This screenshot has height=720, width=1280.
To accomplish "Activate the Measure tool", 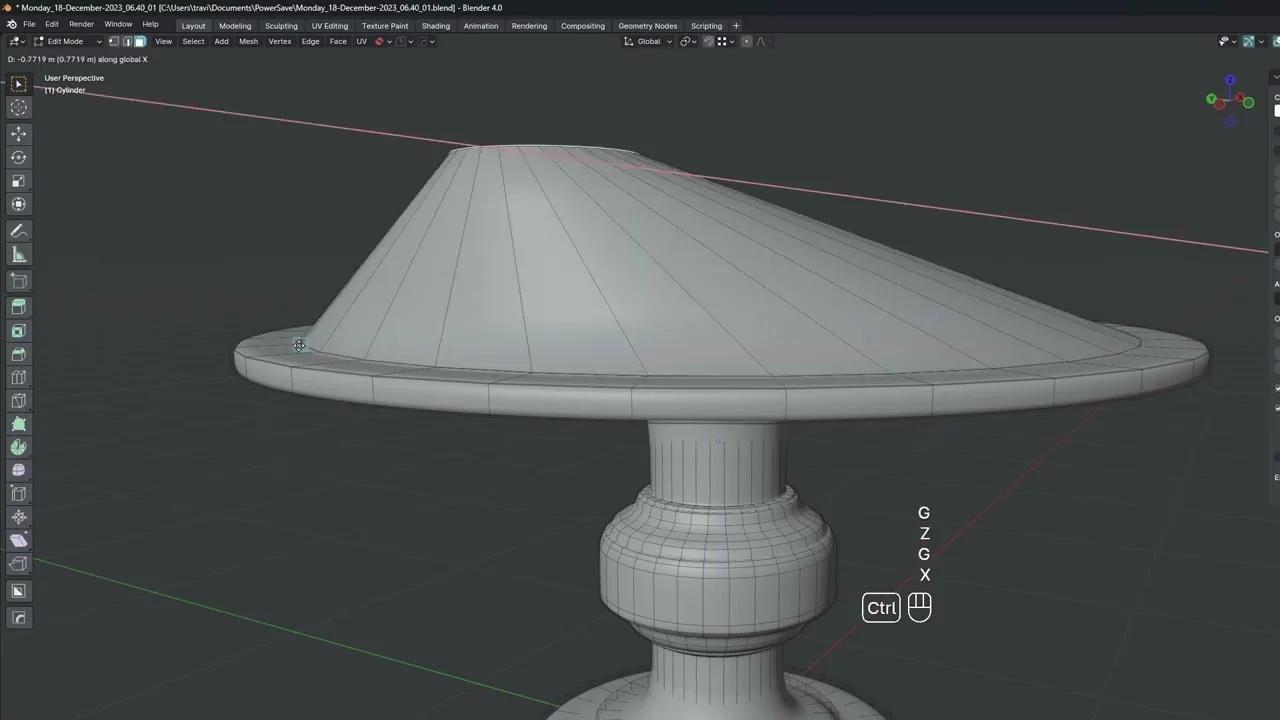I will pyautogui.click(x=18, y=254).
